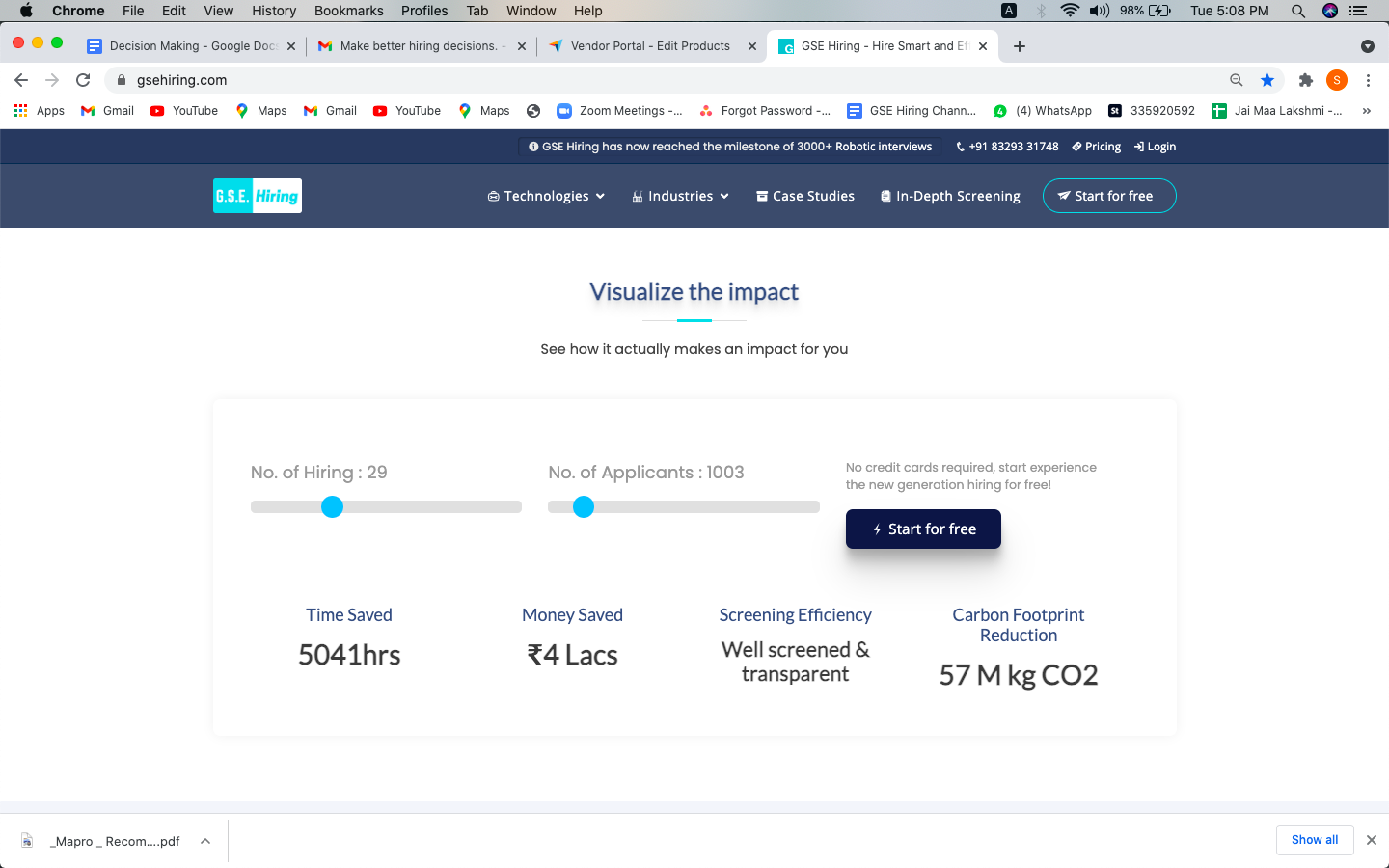
Task: Adjust the No. of Hiring slider
Action: pyautogui.click(x=332, y=506)
